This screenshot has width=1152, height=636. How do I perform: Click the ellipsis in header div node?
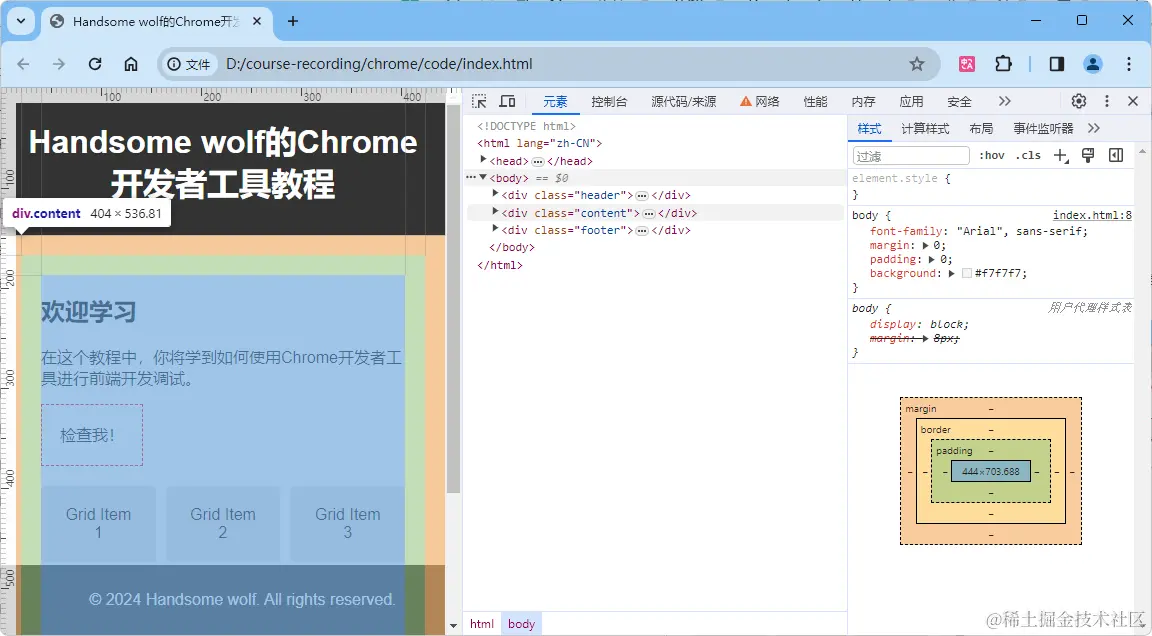tap(641, 195)
